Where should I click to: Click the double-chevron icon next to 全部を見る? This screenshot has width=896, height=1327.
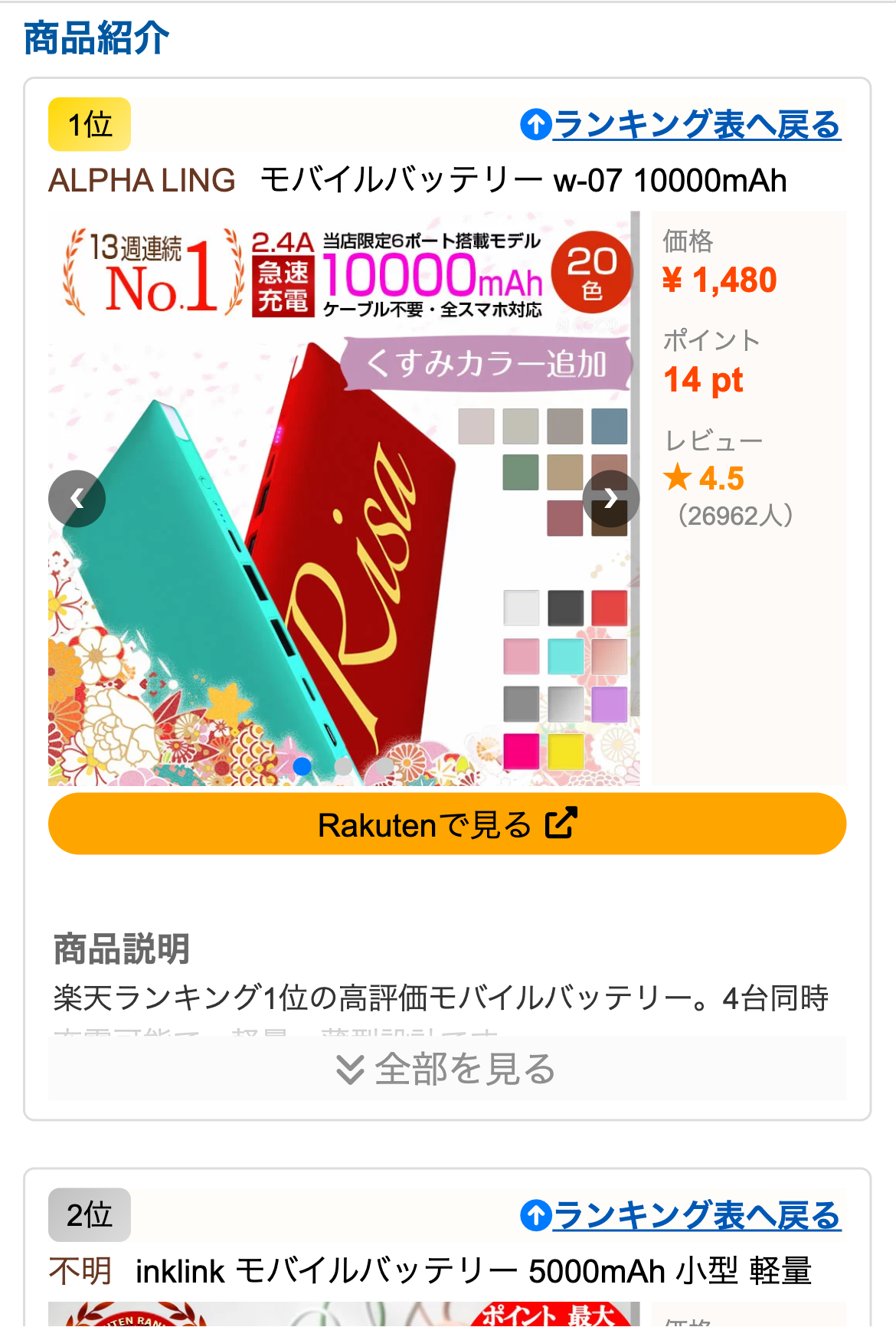350,1070
